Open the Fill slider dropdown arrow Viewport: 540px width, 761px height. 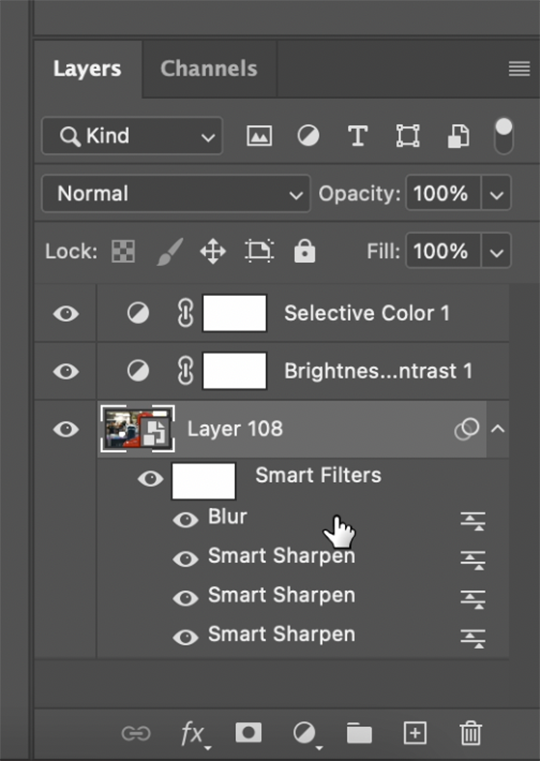[496, 252]
